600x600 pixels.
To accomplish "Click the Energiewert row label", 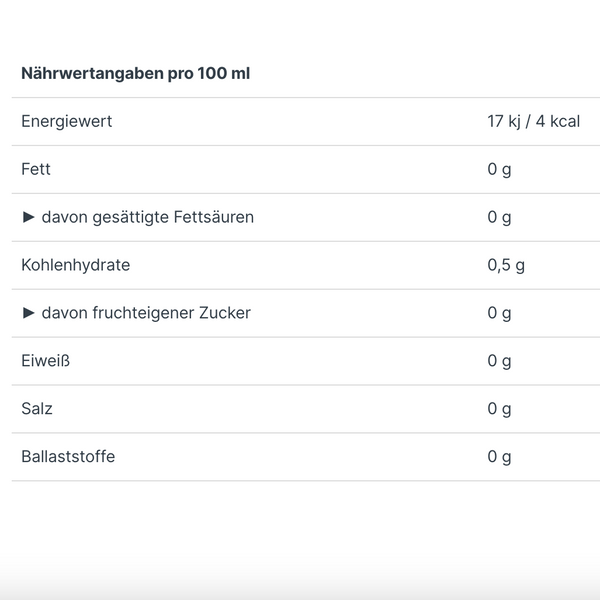I will [x=67, y=121].
